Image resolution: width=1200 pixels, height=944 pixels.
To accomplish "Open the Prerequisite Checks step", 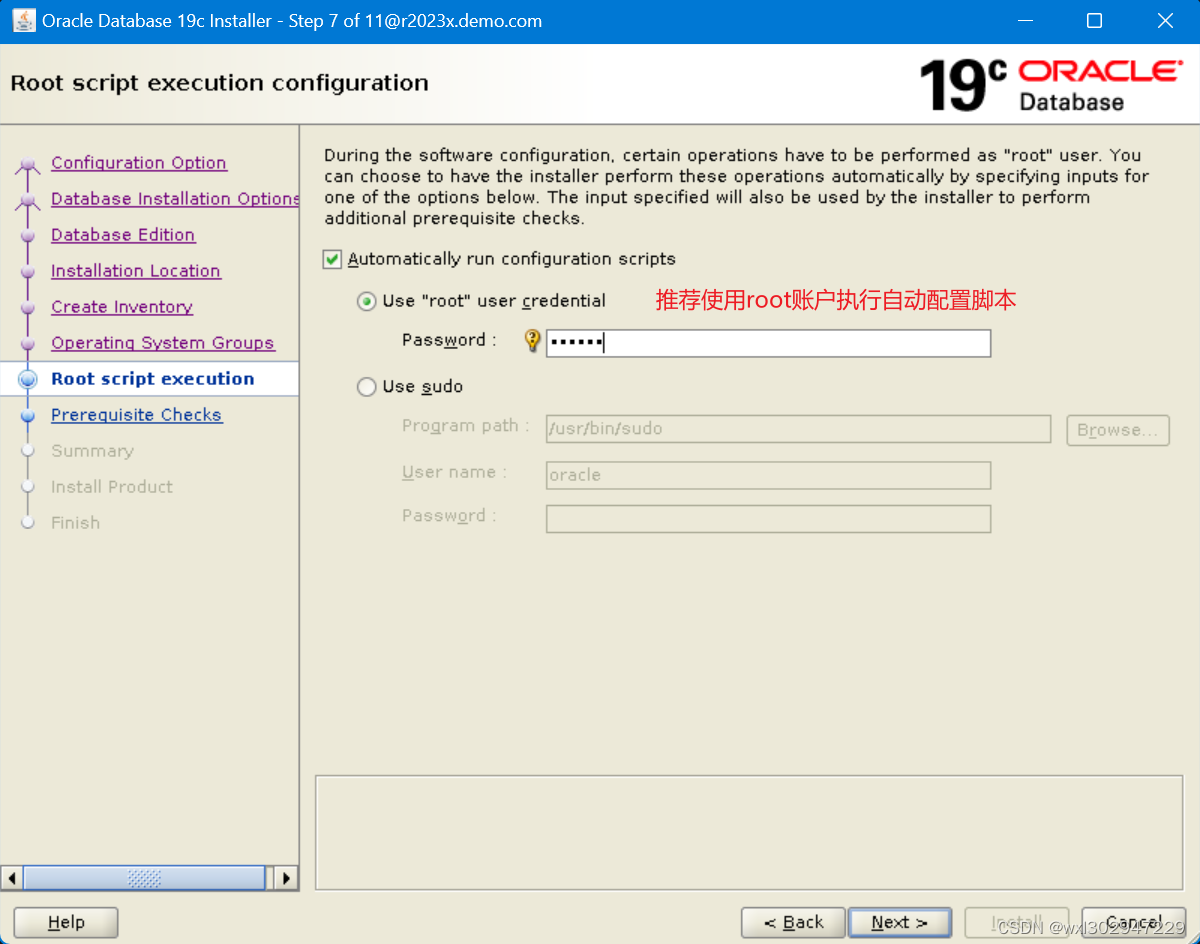I will point(137,415).
